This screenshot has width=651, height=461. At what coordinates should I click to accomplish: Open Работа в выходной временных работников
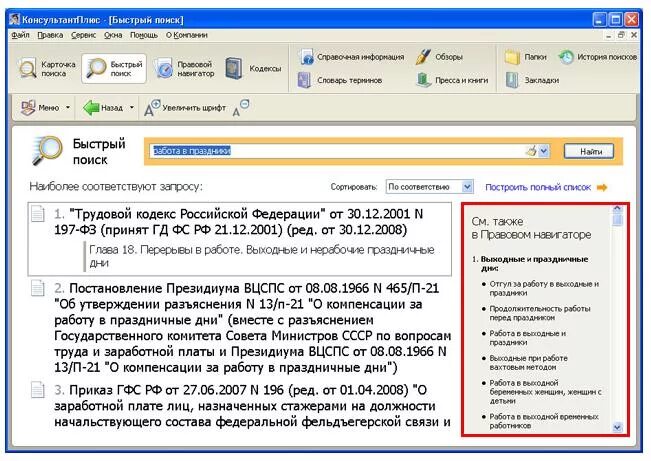(543, 421)
